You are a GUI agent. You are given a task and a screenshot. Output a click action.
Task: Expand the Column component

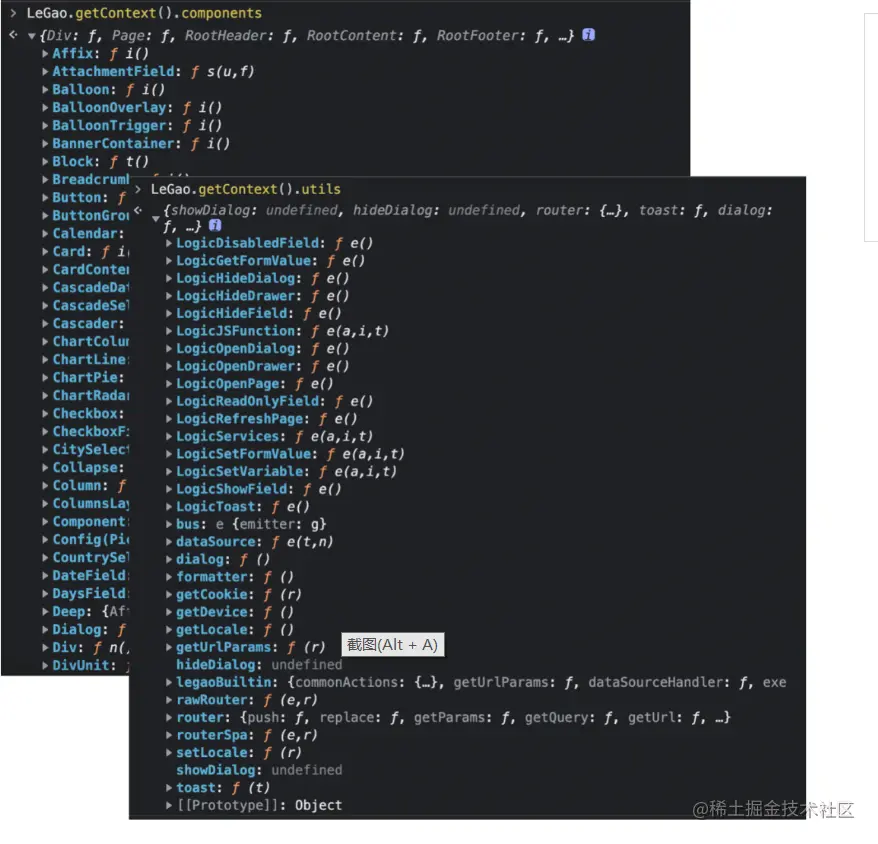click(45, 486)
